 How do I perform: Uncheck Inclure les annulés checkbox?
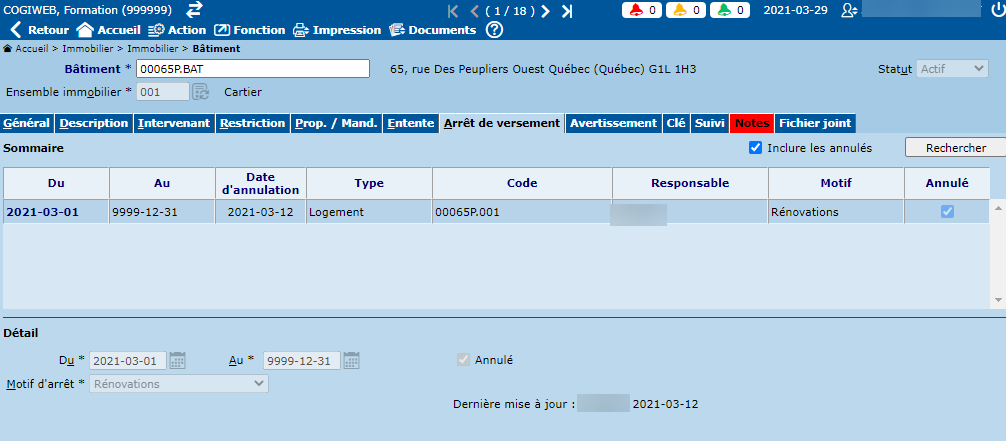point(756,148)
